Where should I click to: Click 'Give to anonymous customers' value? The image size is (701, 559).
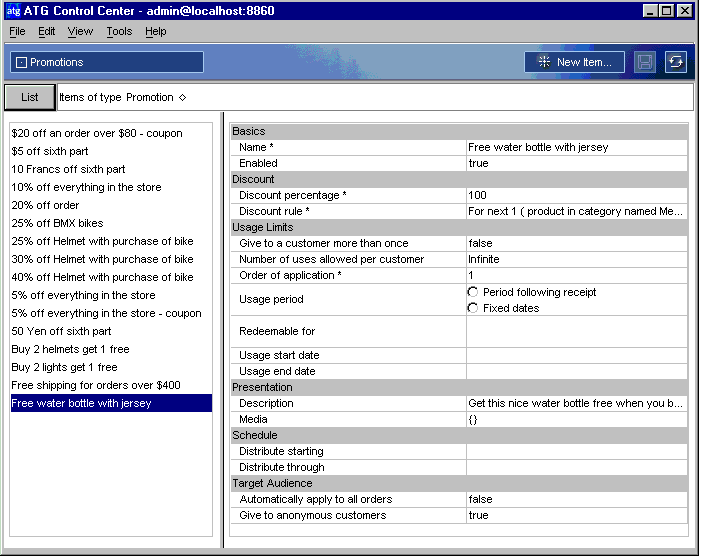577,515
